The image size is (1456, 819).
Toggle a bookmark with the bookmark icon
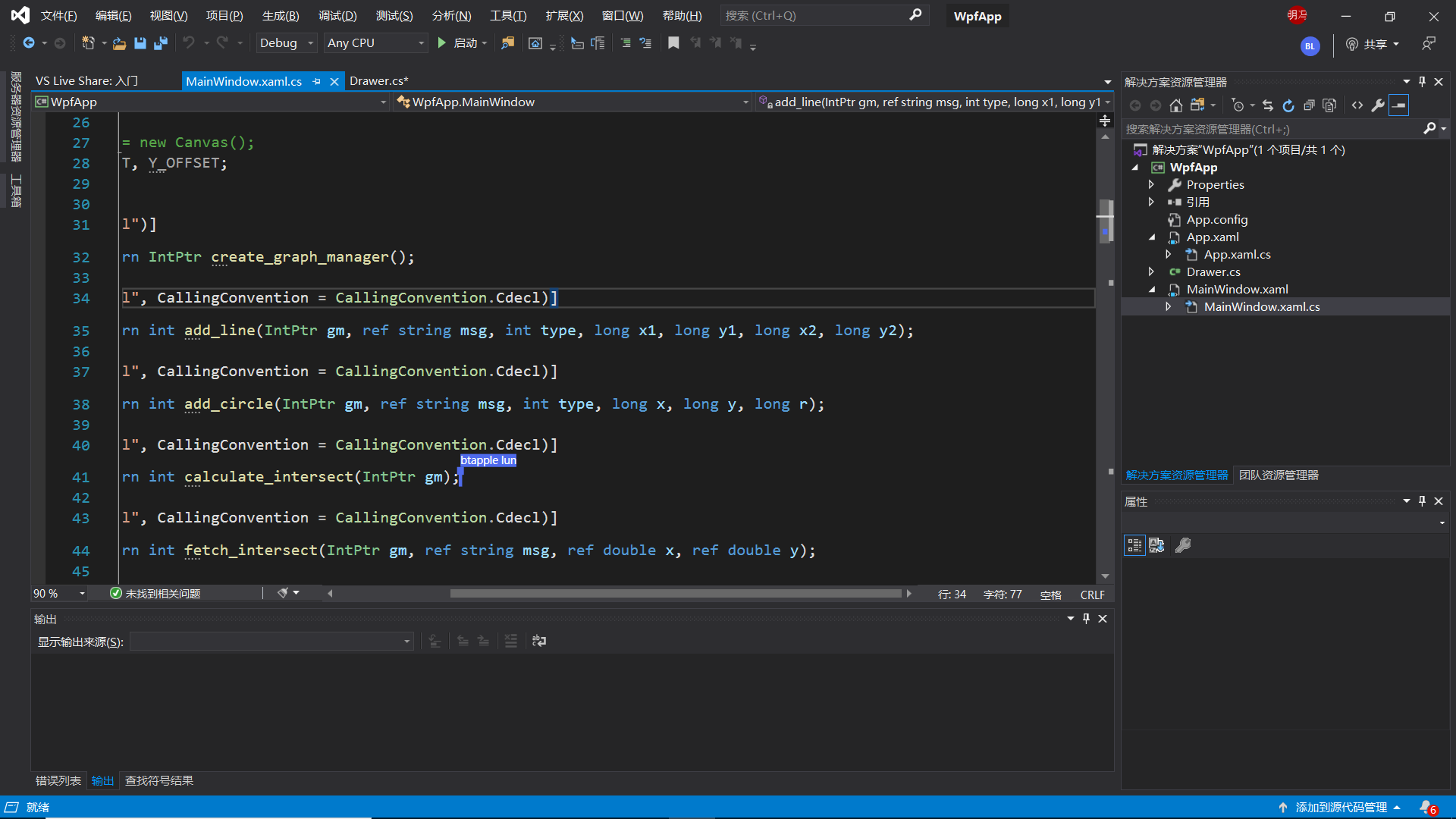pos(673,43)
